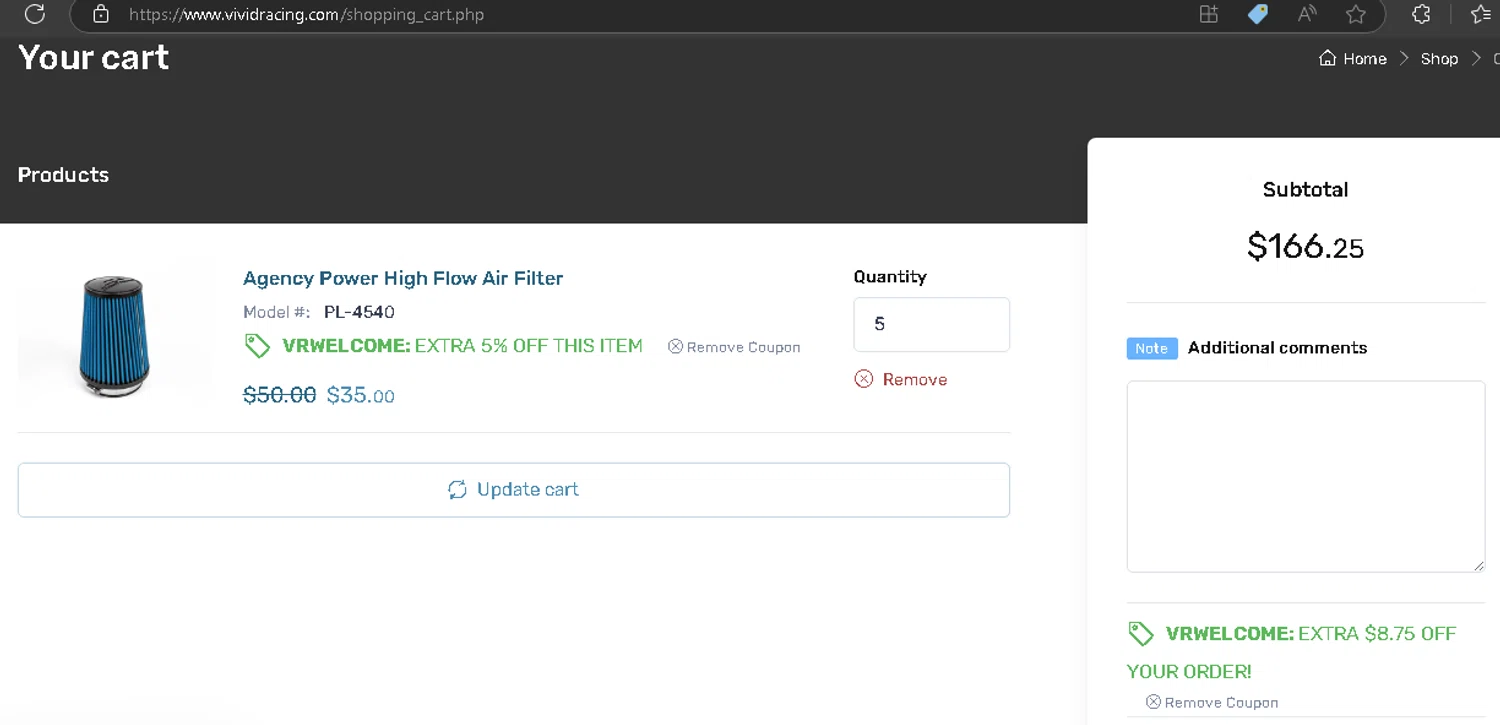The image size is (1500, 725).
Task: Click the house icon beside Home
Action: 1327,58
